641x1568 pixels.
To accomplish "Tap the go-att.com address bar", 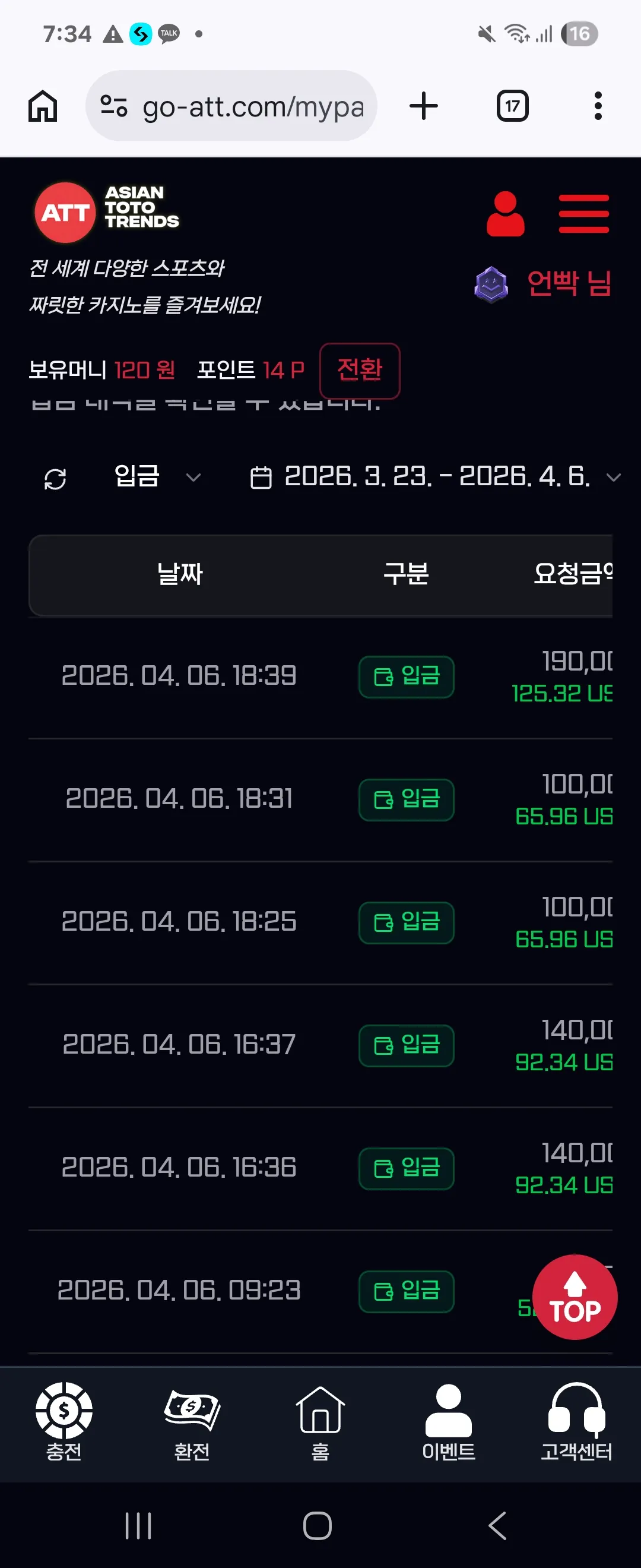I will 231,106.
